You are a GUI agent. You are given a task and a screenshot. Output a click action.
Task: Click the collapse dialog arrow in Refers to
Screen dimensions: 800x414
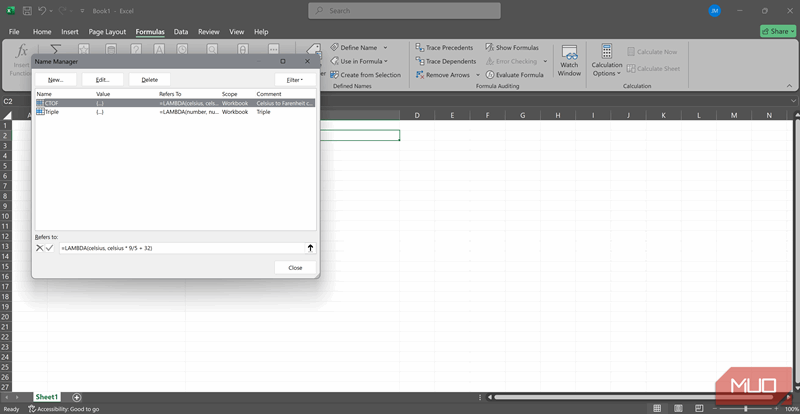(310, 247)
